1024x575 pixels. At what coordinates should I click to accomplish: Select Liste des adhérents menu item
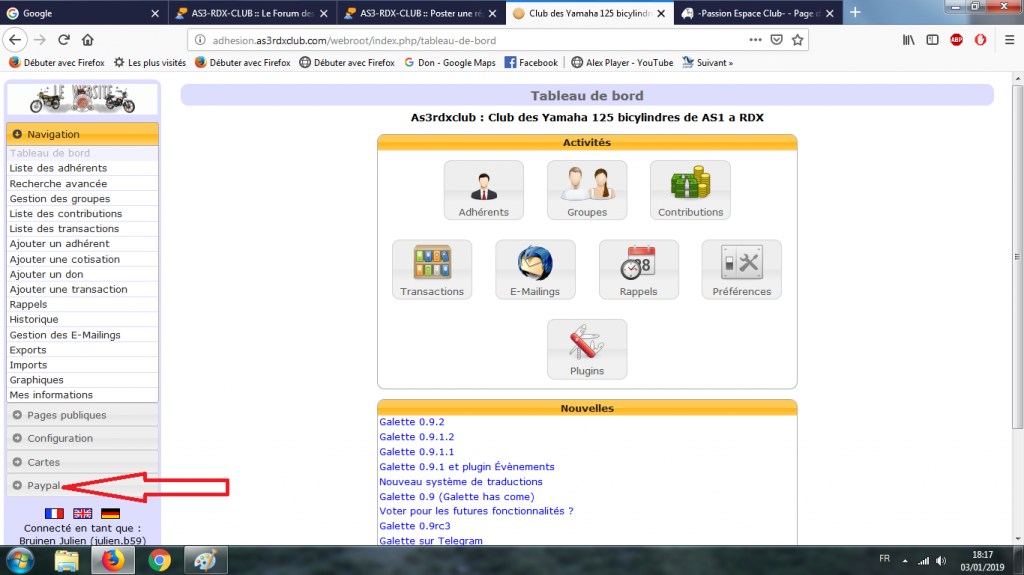[58, 168]
